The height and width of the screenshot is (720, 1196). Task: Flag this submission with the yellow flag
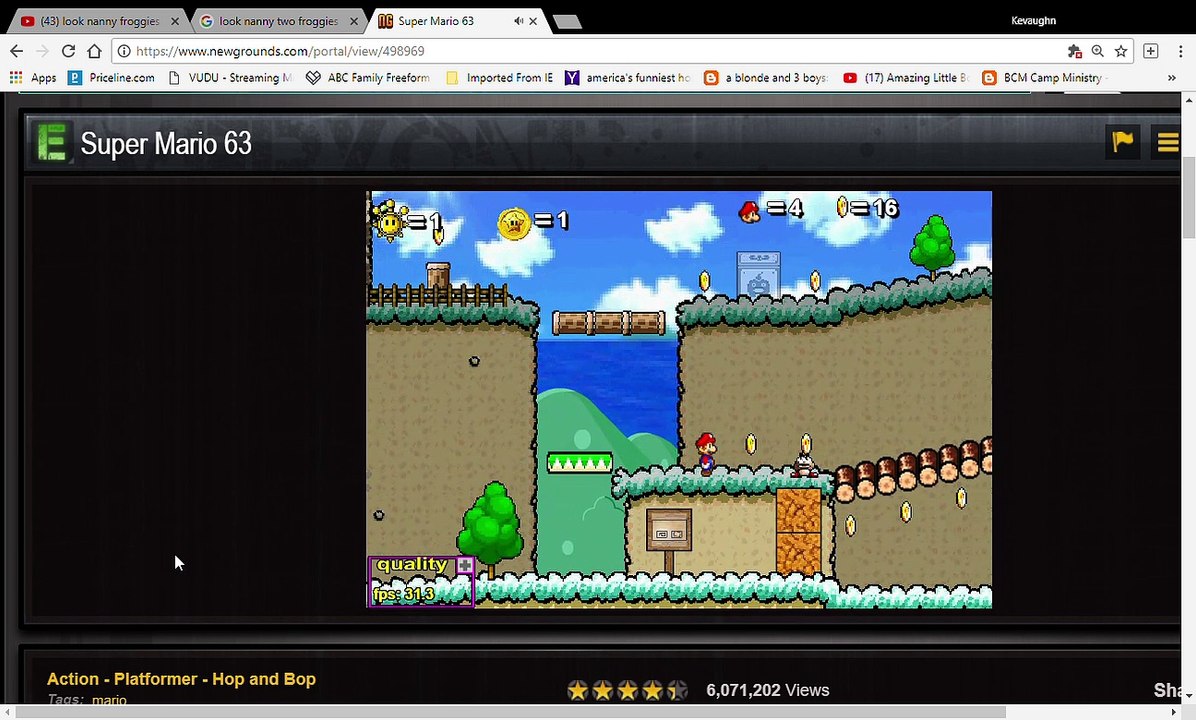[x=1122, y=142]
